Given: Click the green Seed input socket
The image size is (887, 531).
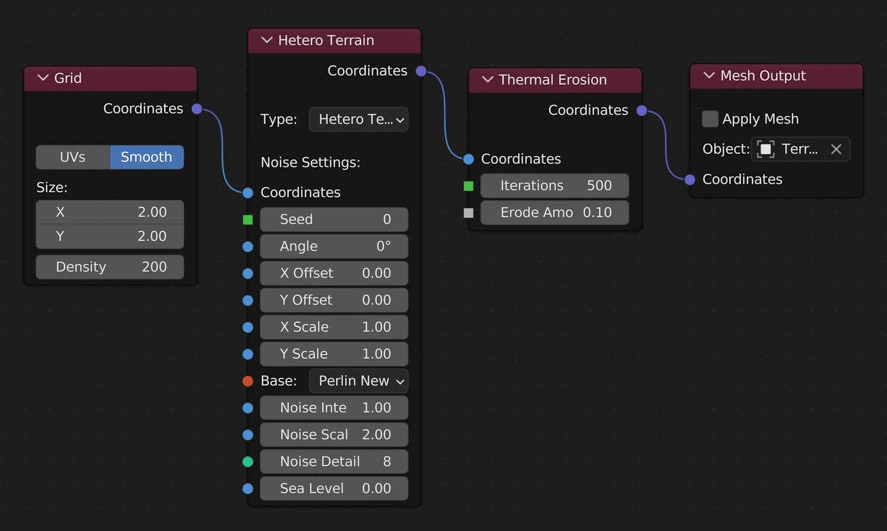Looking at the screenshot, I should [248, 220].
